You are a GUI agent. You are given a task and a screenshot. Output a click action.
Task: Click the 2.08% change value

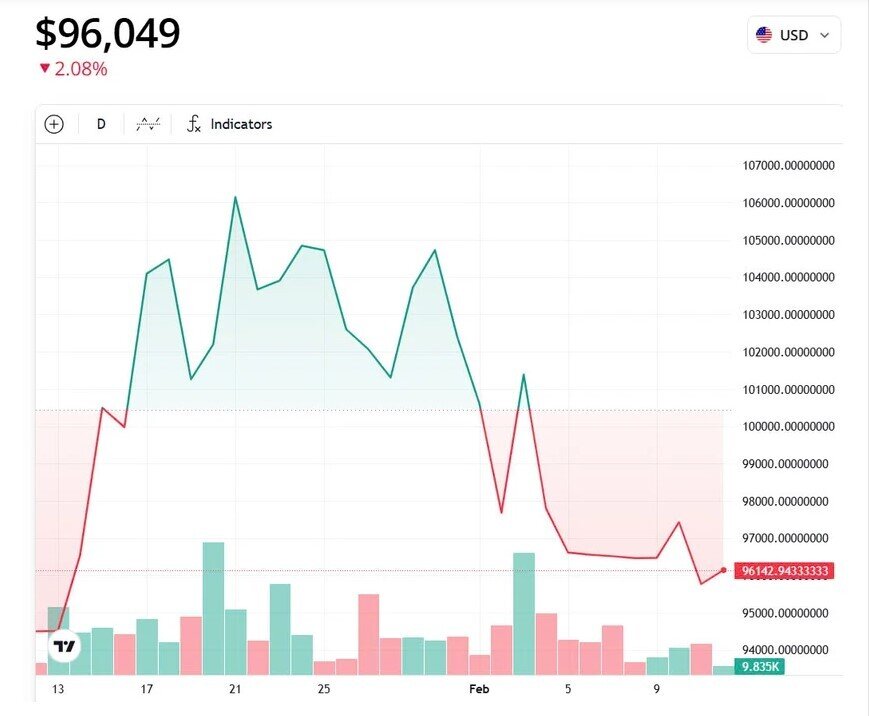[81, 69]
